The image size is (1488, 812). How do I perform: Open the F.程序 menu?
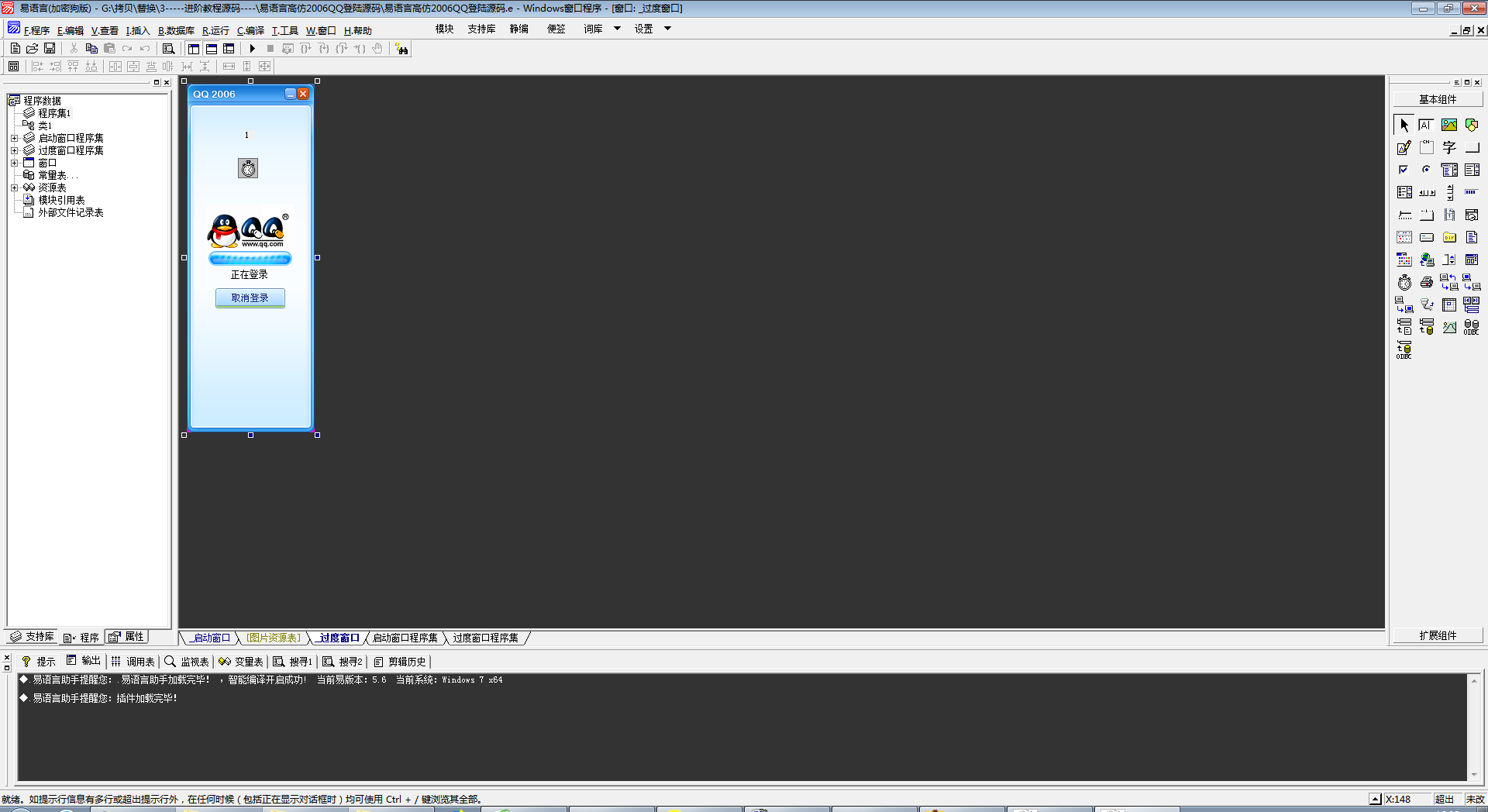point(36,31)
